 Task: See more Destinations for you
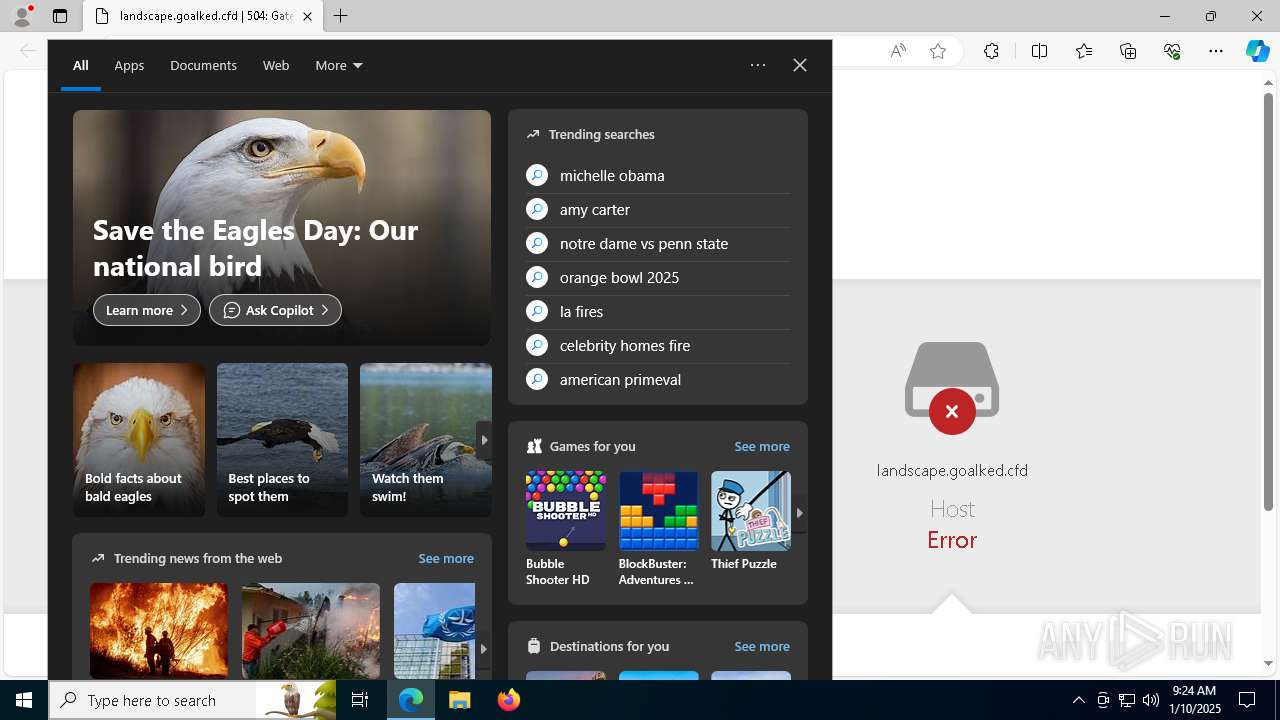[x=762, y=646]
